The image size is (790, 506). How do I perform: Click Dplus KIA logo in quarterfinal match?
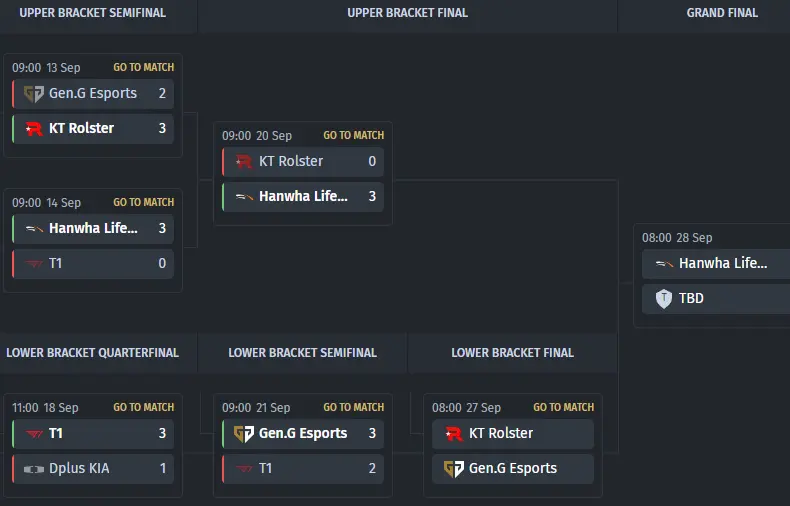click(34, 469)
